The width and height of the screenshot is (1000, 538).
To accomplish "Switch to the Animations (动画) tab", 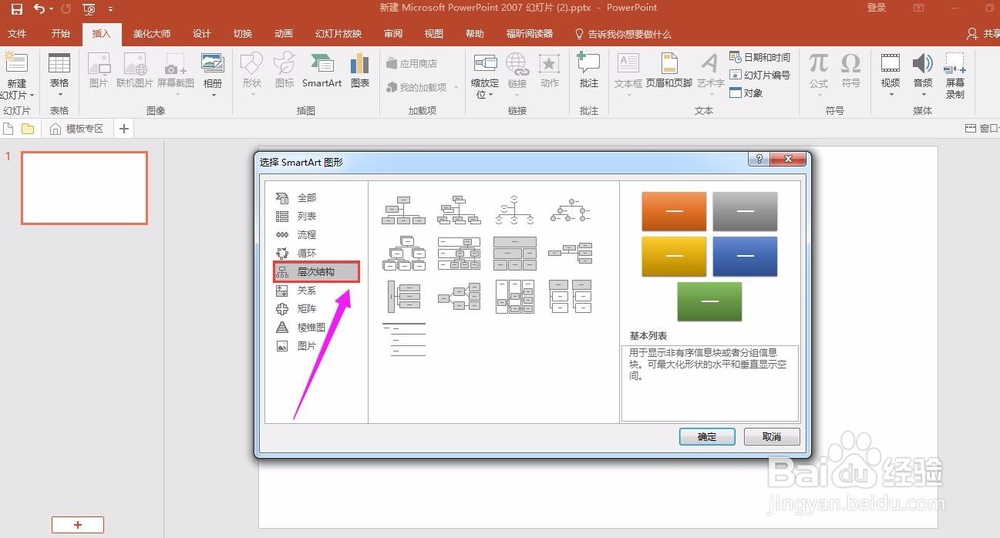I will click(283, 34).
